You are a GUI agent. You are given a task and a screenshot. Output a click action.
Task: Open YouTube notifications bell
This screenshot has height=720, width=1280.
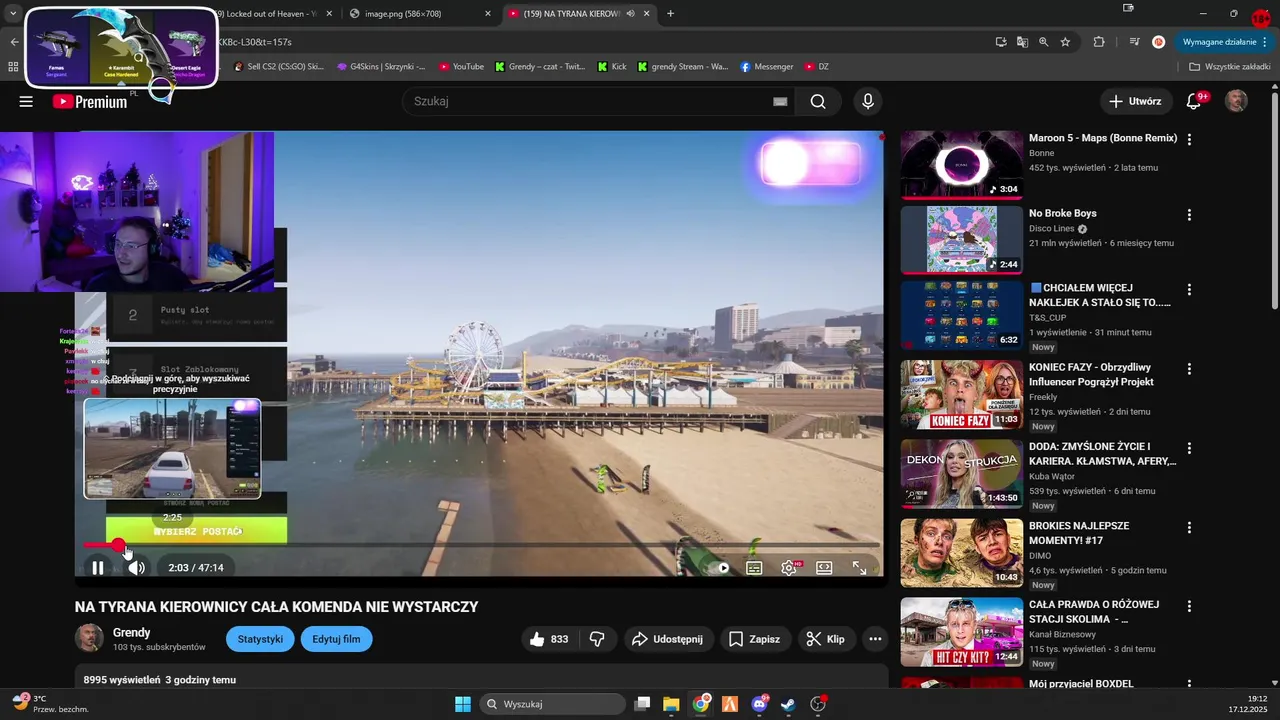1194,101
